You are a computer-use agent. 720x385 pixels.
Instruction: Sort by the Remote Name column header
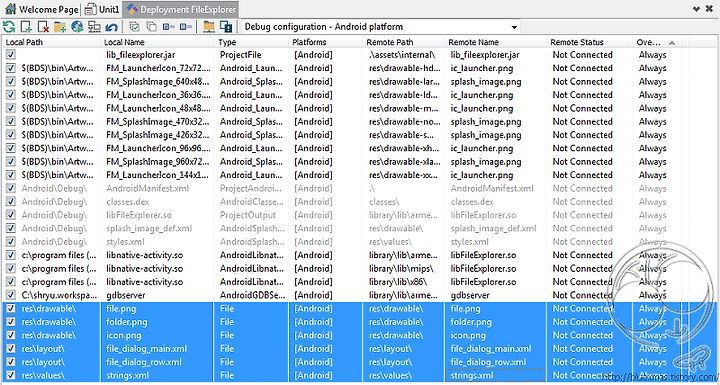coord(496,42)
